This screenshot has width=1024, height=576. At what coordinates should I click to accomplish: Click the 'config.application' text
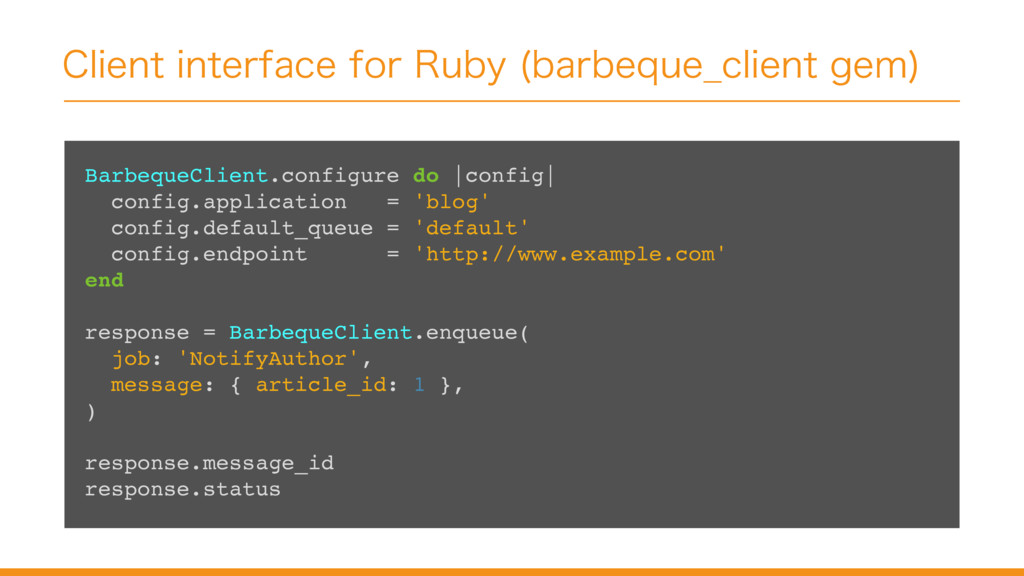pyautogui.click(x=229, y=202)
